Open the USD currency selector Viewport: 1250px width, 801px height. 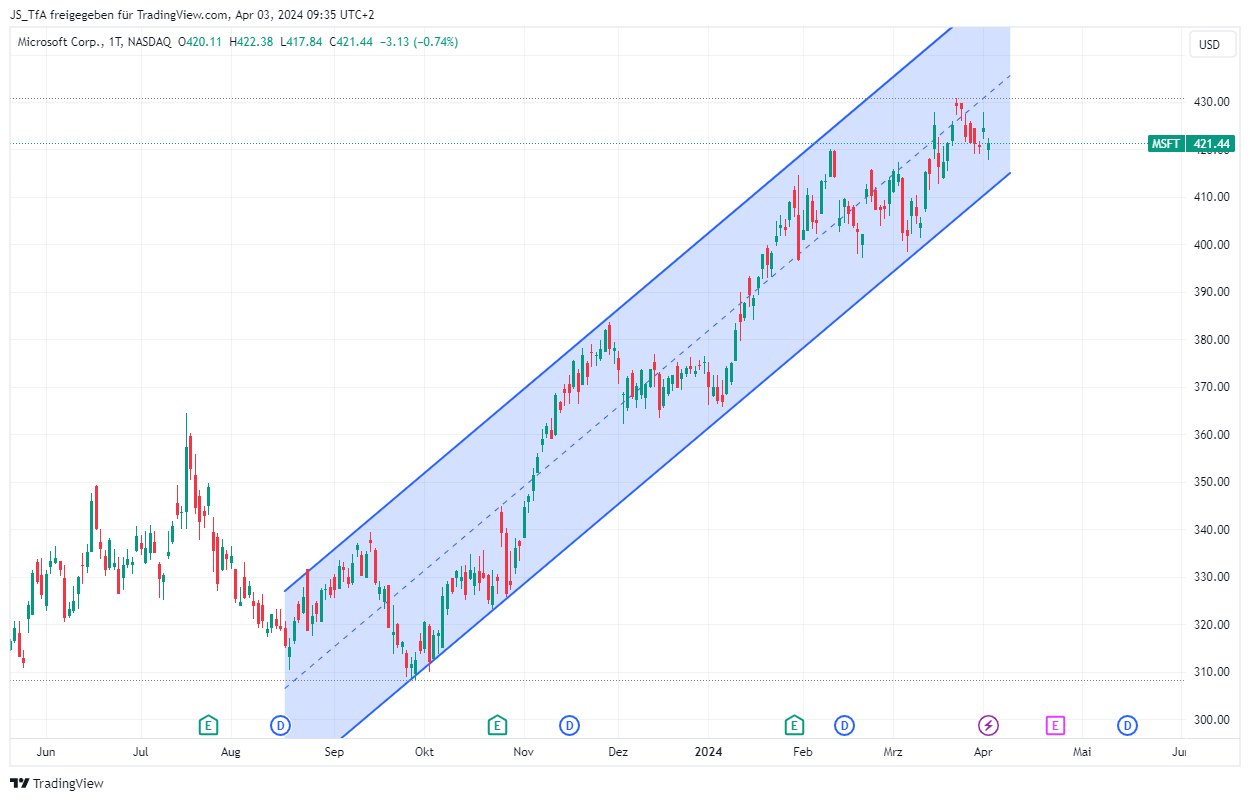[x=1211, y=43]
